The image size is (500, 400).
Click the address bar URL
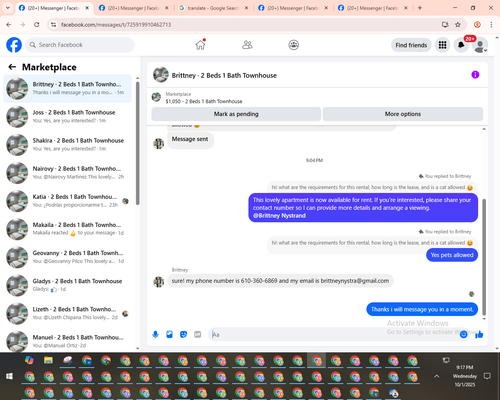pos(116,25)
